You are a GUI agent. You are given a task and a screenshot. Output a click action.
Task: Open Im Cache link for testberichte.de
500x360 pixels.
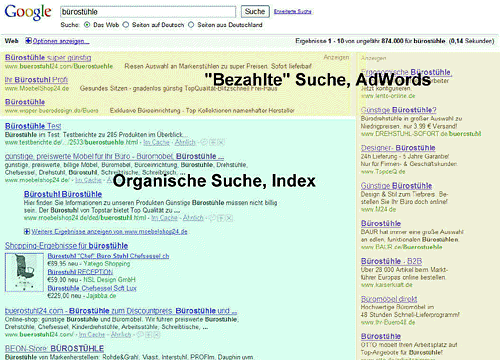point(156,142)
